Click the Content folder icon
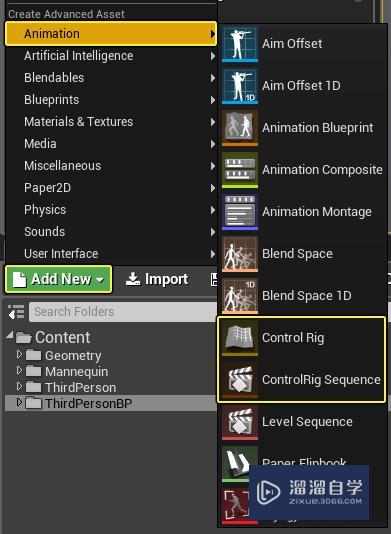This screenshot has height=534, width=391. coord(24,337)
